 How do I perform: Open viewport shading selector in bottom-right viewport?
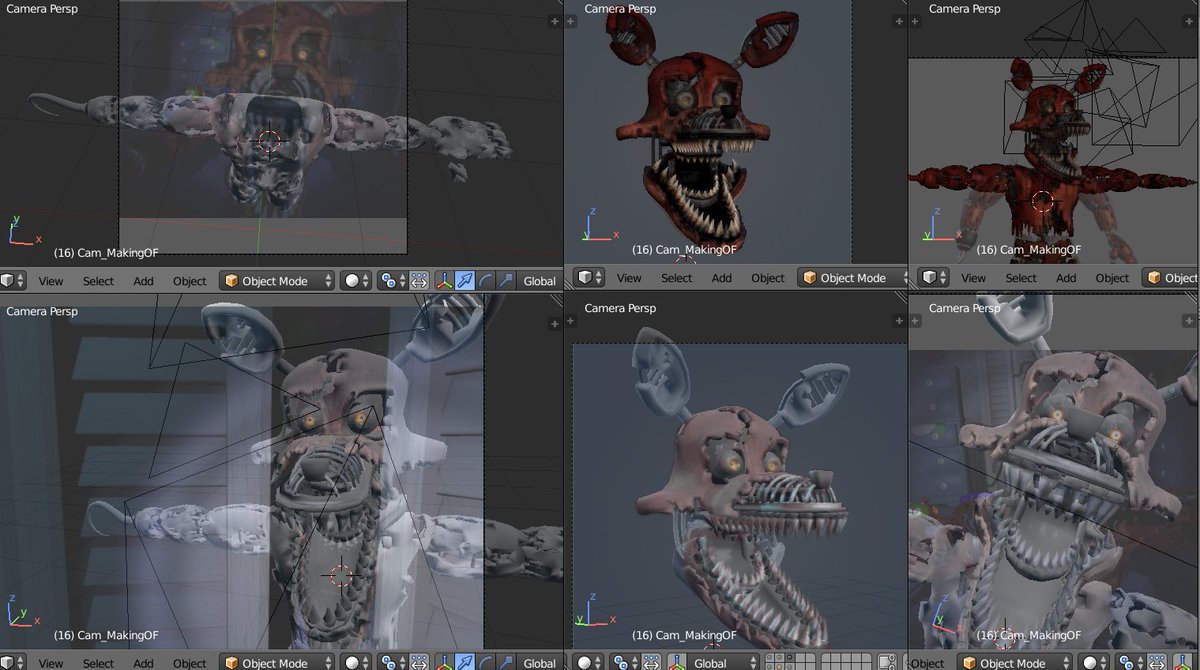pyautogui.click(x=1094, y=663)
